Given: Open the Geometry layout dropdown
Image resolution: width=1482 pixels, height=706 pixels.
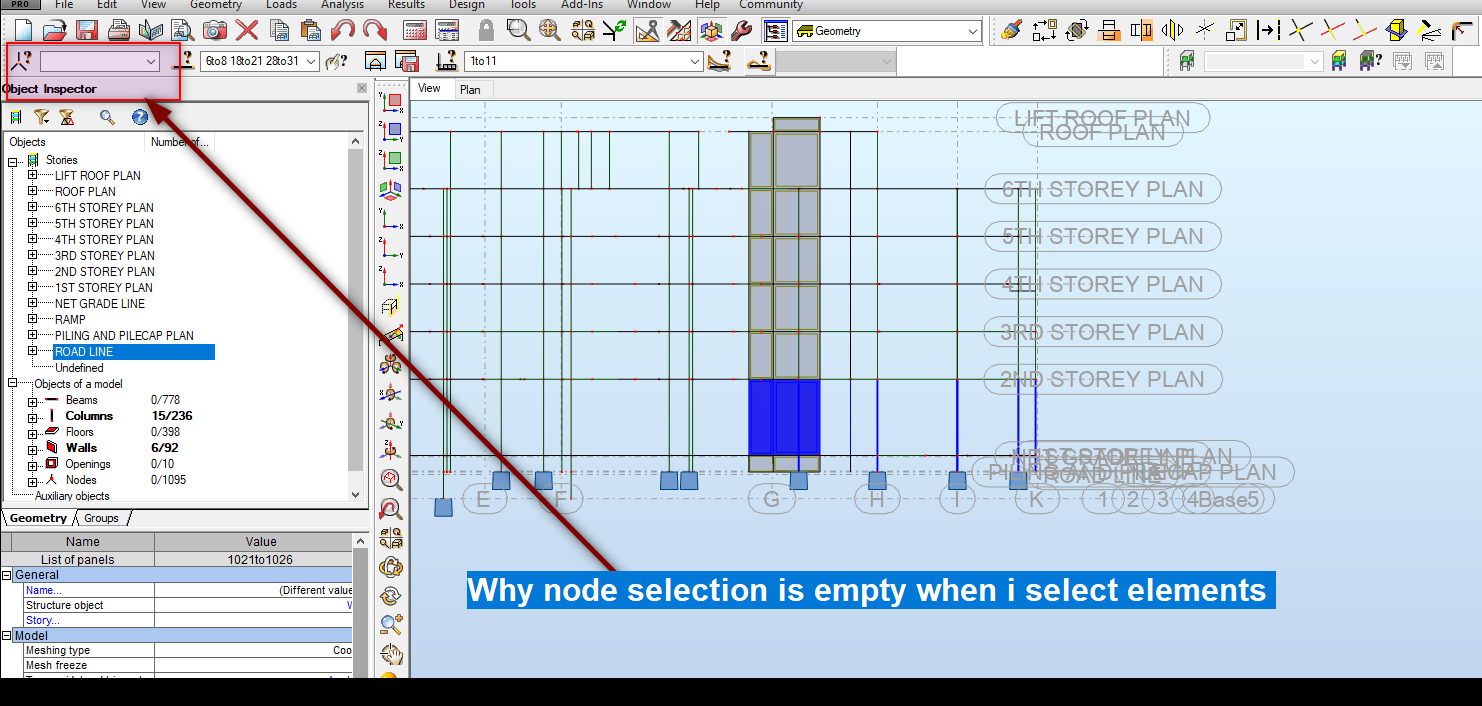Looking at the screenshot, I should pyautogui.click(x=973, y=30).
